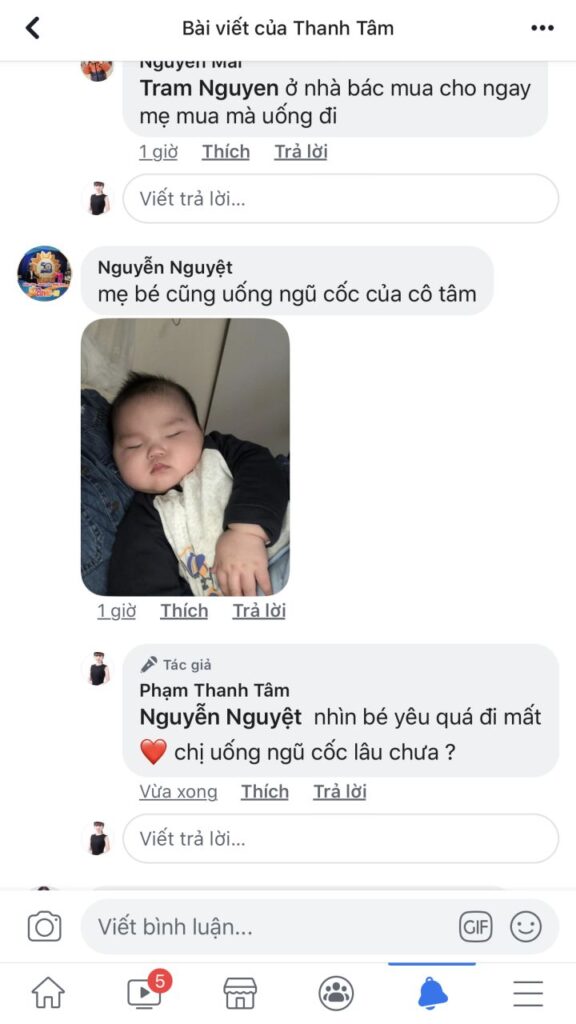Reply to Nguyễn Nguyệt's baby photo comment

point(259,611)
